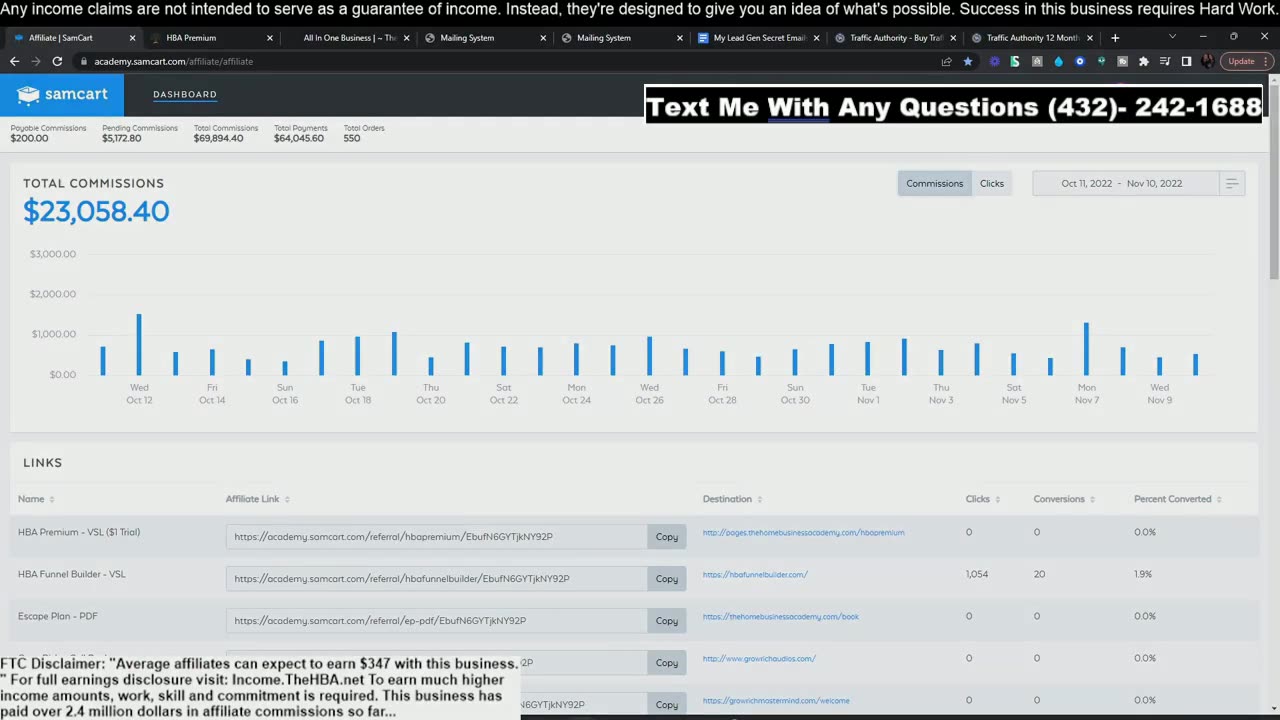Click the vertical page scrollbar

(x=1274, y=180)
